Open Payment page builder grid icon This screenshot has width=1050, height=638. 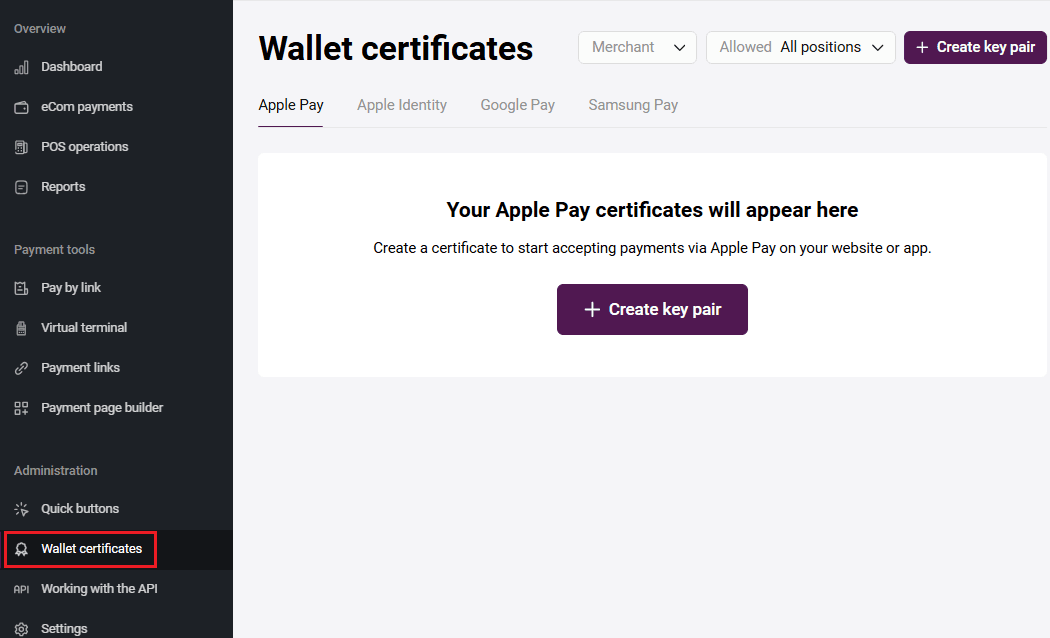(22, 407)
